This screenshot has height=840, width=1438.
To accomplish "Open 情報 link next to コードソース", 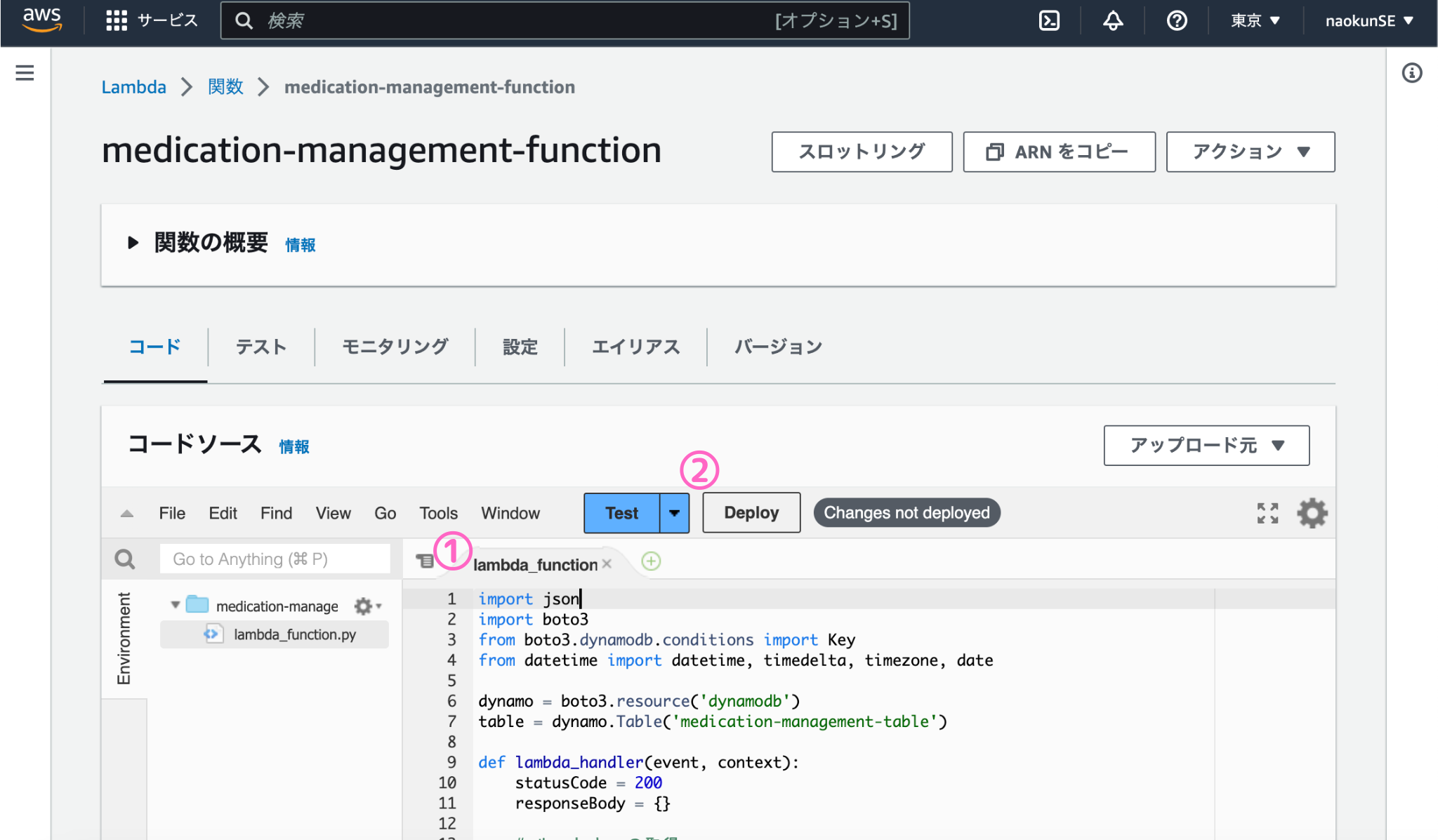I will click(293, 447).
